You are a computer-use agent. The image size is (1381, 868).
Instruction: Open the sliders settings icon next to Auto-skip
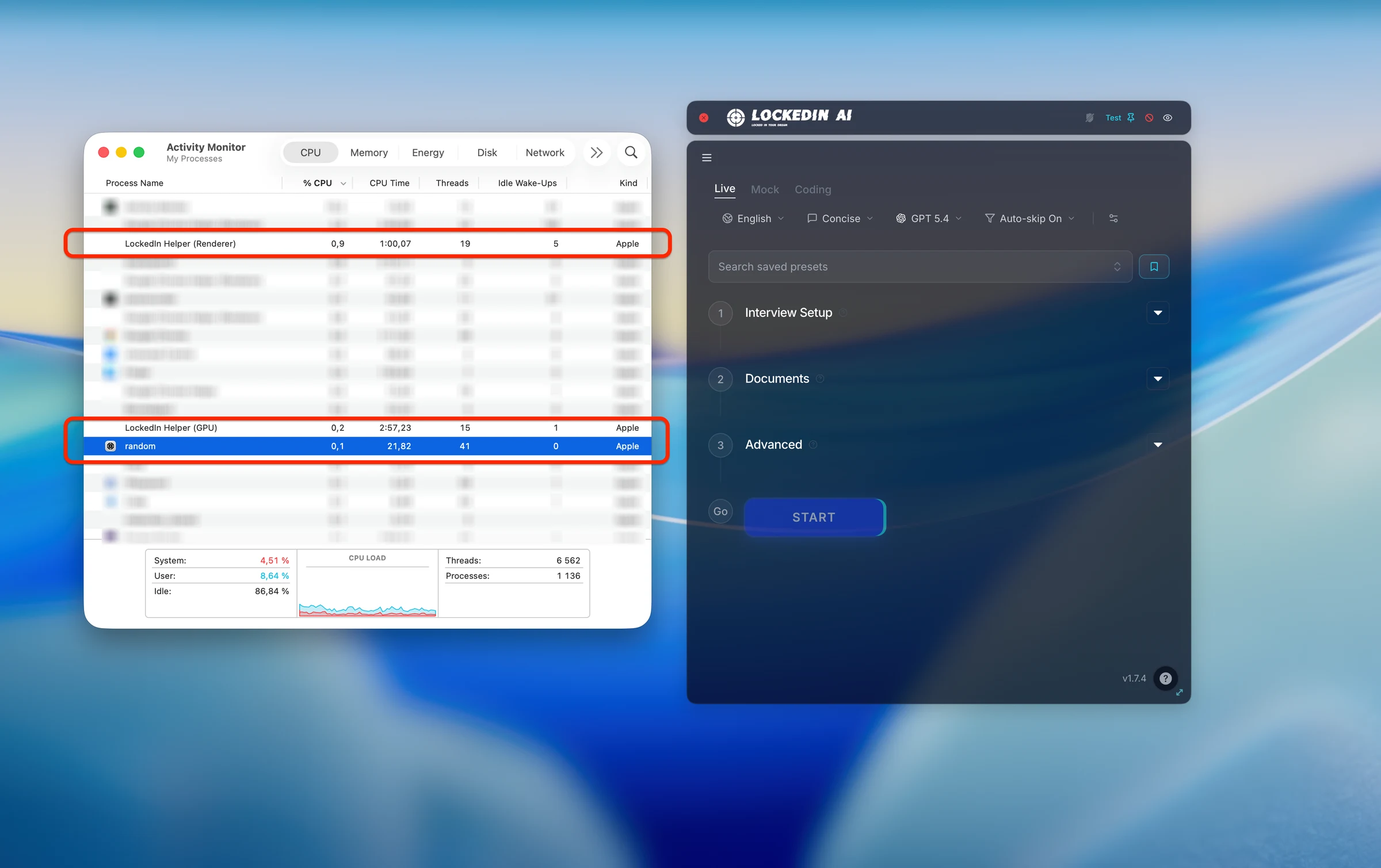click(x=1113, y=219)
